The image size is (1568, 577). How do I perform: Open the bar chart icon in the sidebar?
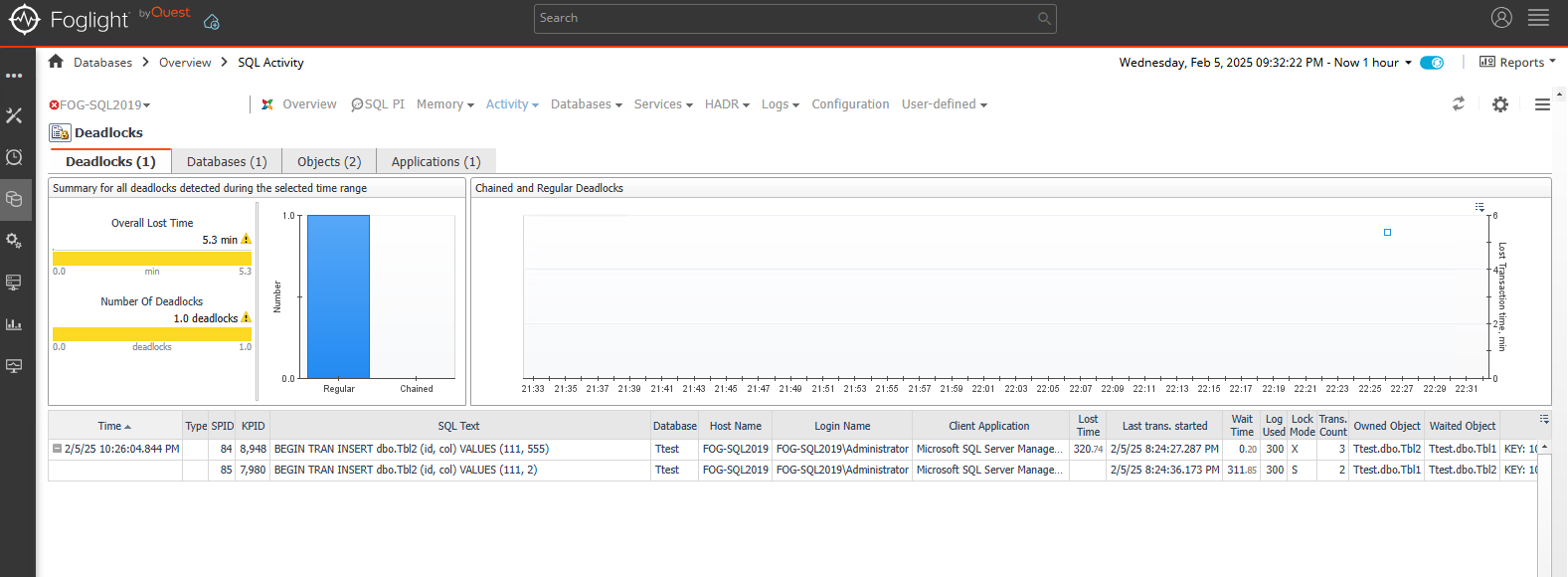[14, 324]
